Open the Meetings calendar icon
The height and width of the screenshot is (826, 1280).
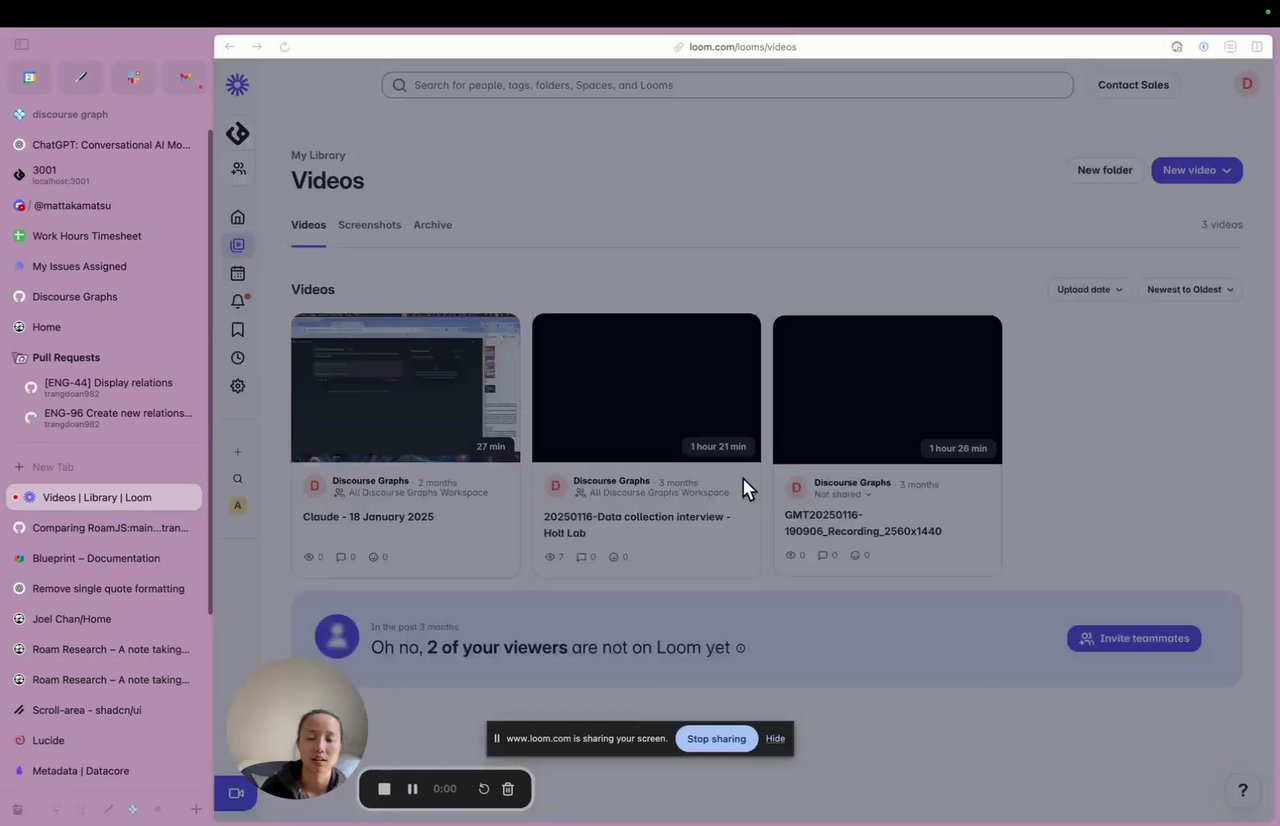click(238, 273)
